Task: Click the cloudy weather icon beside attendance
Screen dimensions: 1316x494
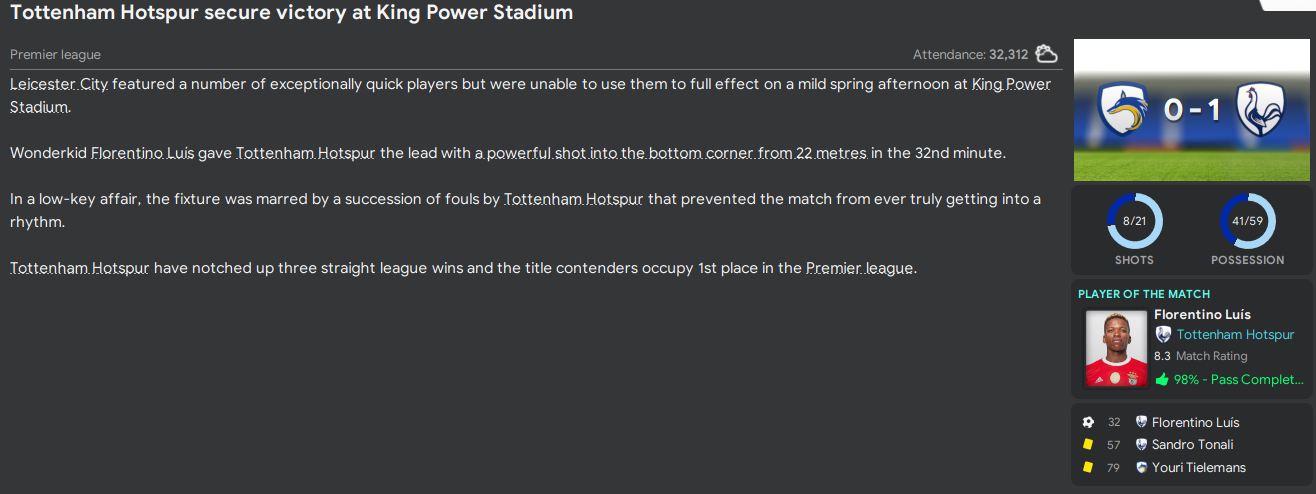Action: point(1047,54)
